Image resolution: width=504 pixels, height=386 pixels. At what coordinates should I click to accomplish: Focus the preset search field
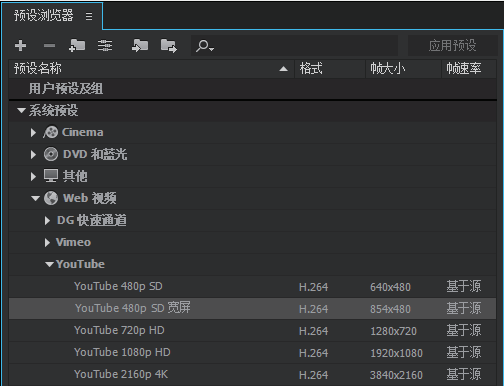pos(294,46)
